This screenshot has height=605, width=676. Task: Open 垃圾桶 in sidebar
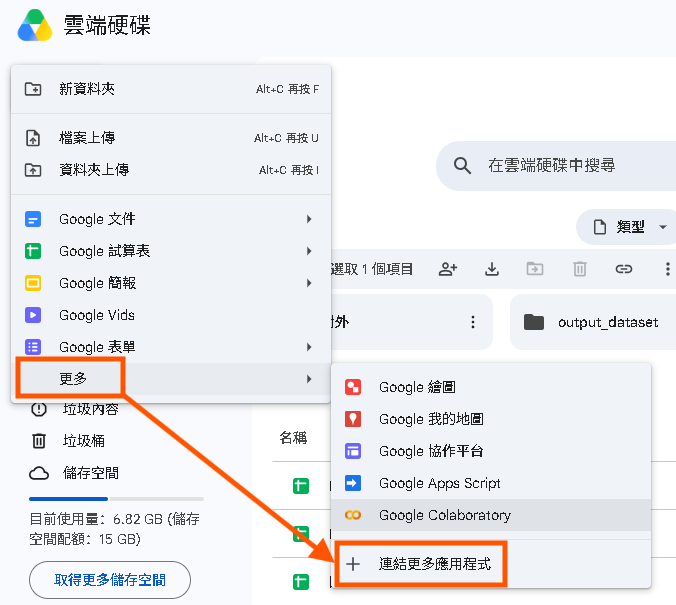pyautogui.click(x=84, y=441)
